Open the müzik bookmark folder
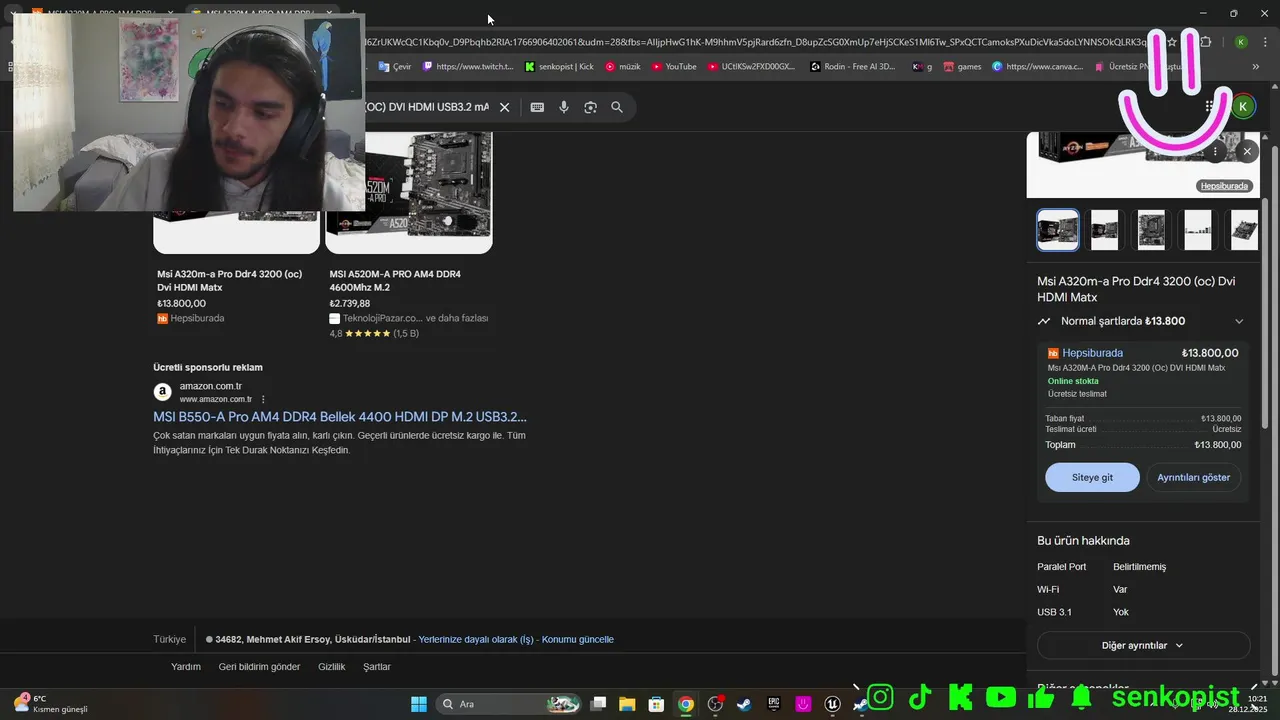This screenshot has height=720, width=1280. coord(623,67)
